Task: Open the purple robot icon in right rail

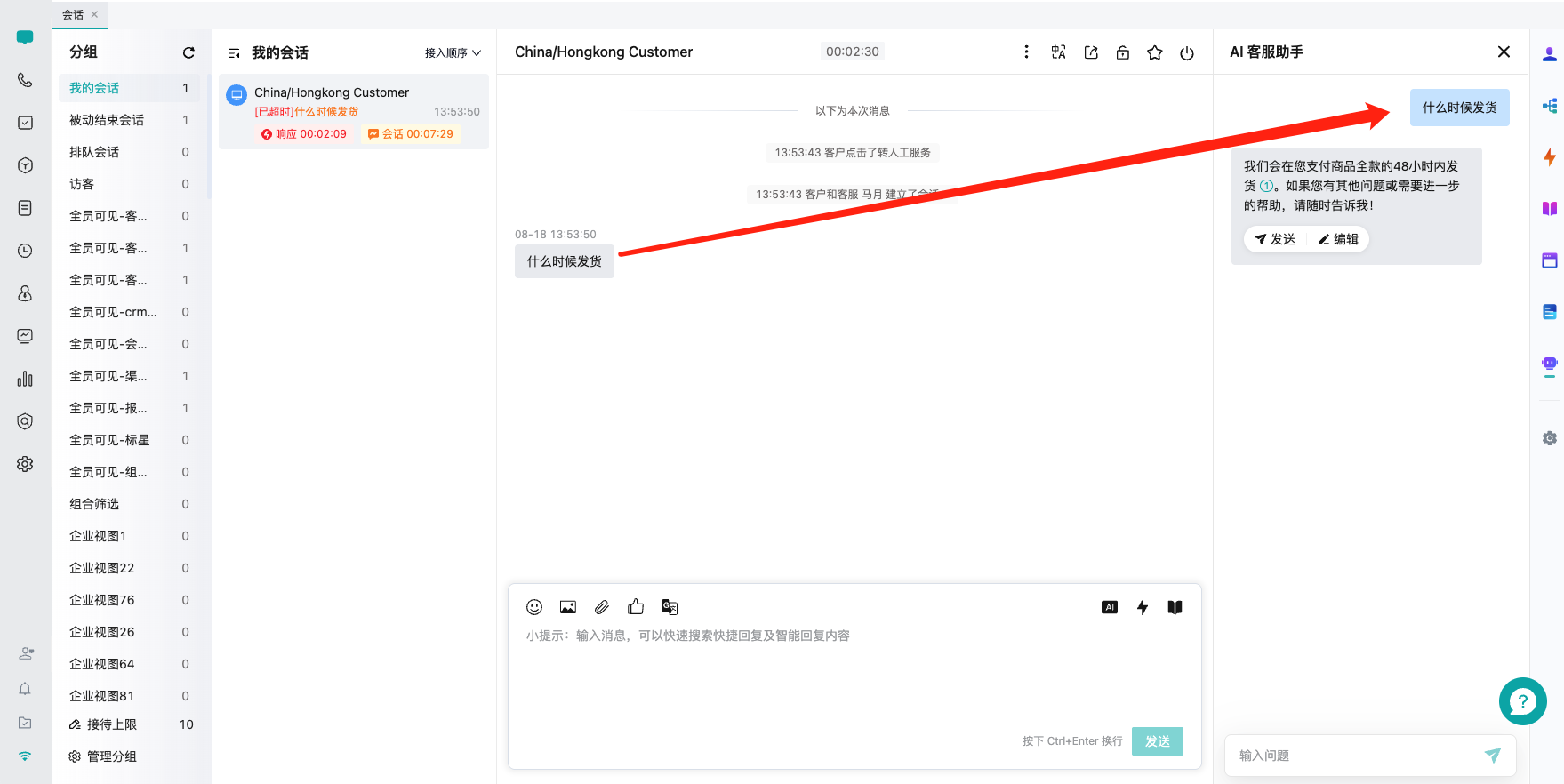Action: (1549, 364)
